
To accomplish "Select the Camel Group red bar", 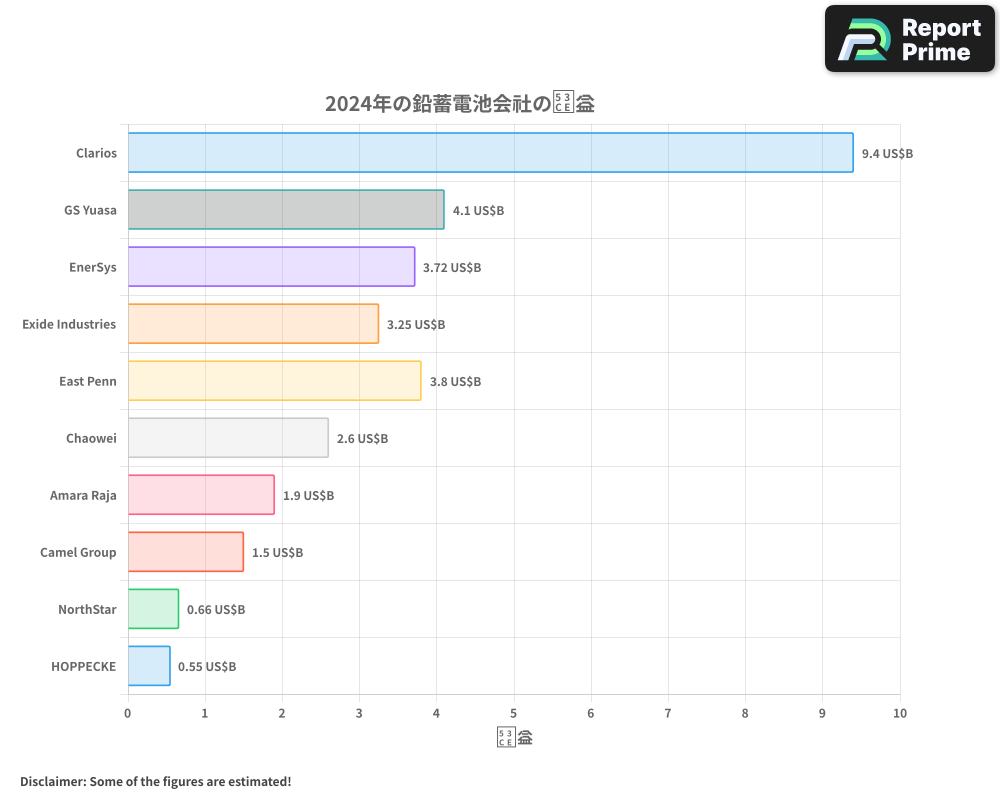I will coord(186,552).
